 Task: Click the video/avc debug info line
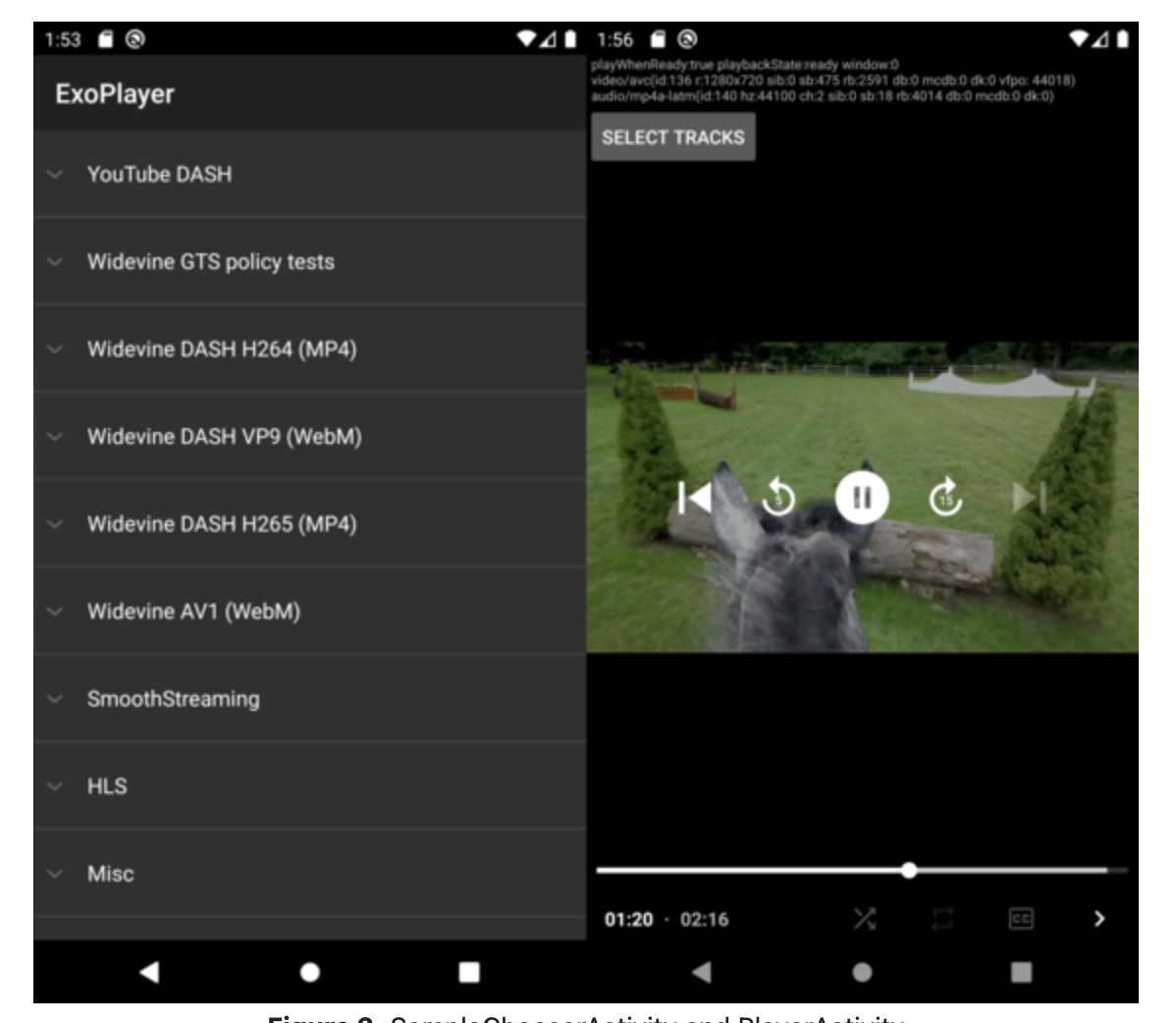[833, 81]
